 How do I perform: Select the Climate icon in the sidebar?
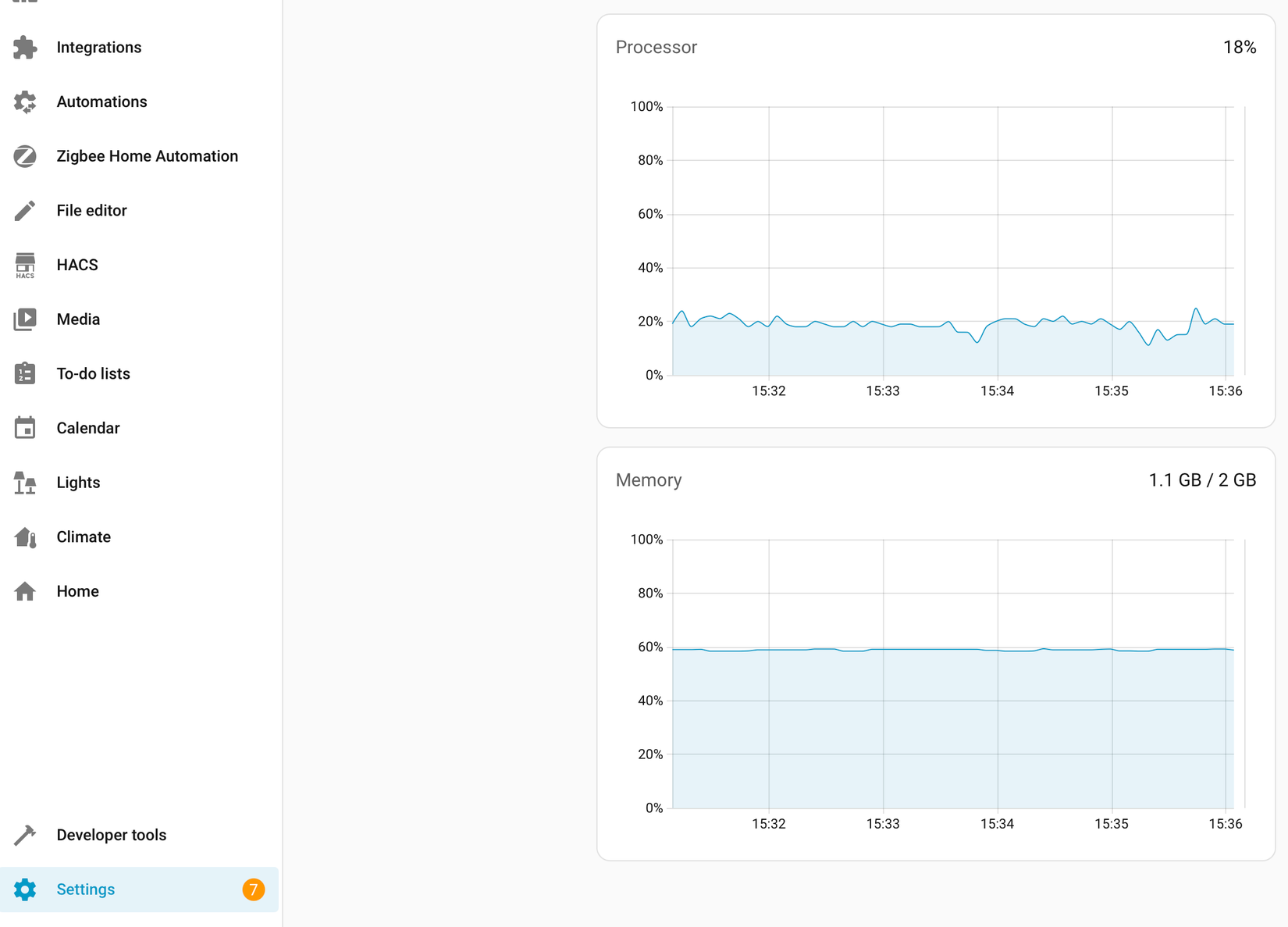click(x=25, y=537)
